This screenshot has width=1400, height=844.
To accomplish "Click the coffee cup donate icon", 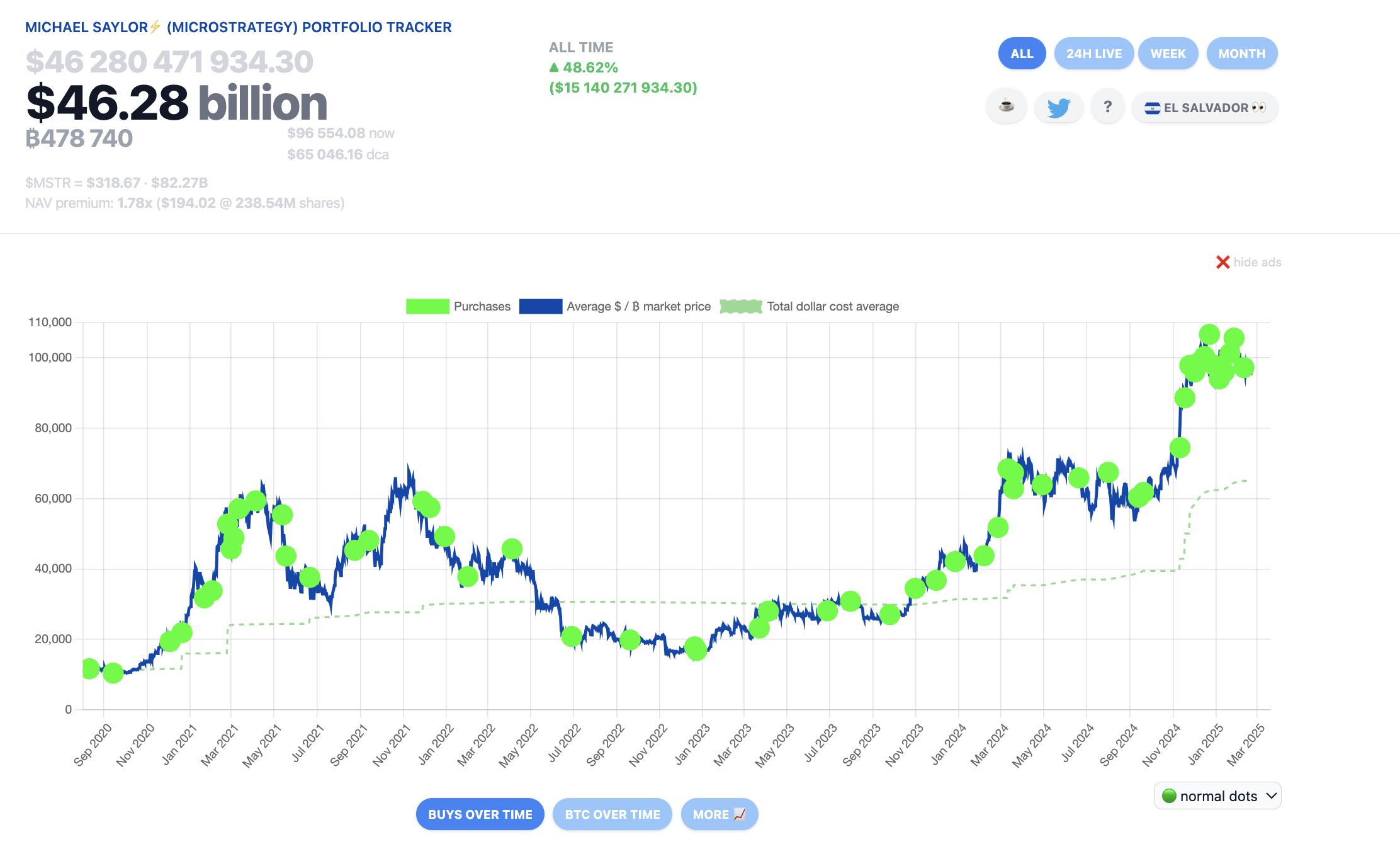I will [x=1007, y=106].
